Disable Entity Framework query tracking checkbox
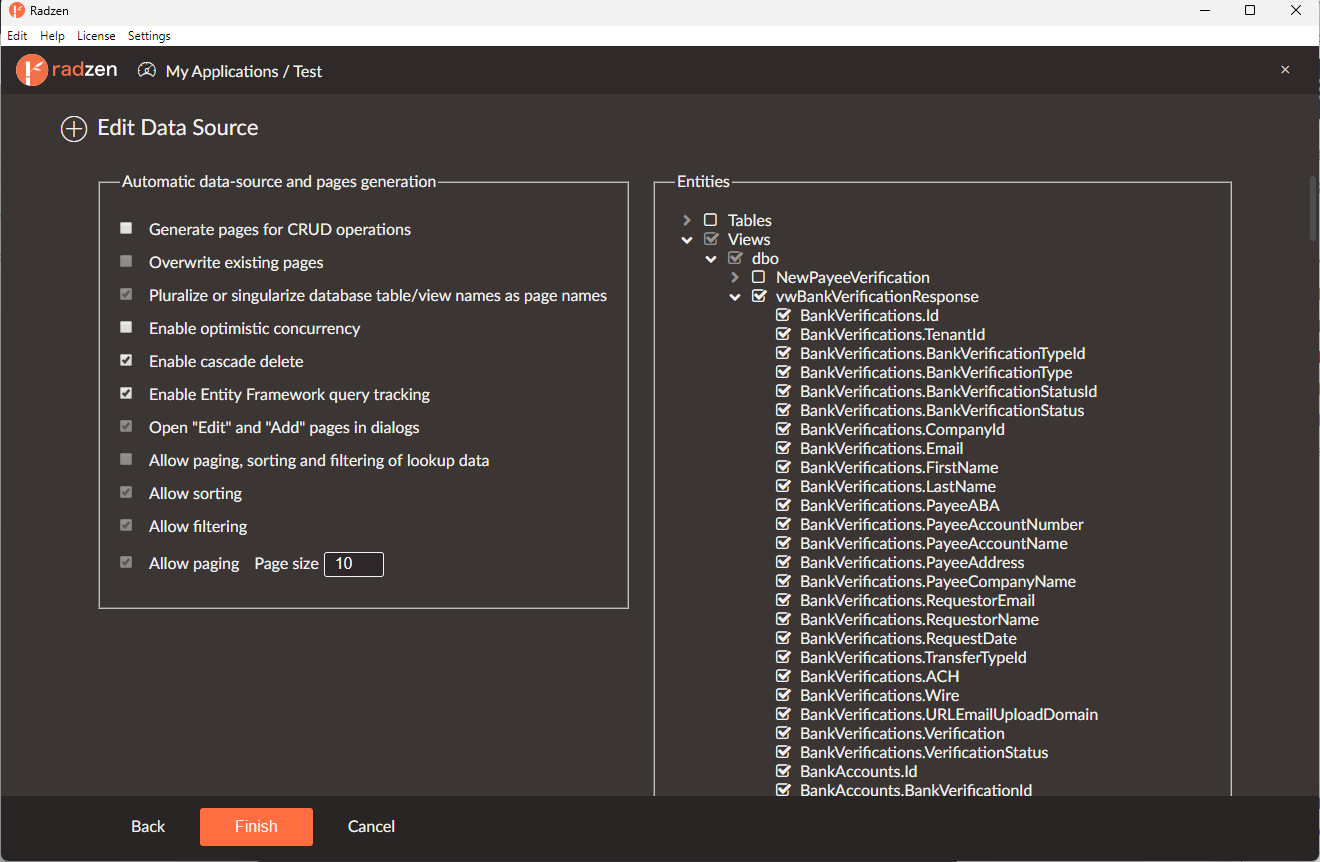The height and width of the screenshot is (862, 1320). (x=126, y=394)
